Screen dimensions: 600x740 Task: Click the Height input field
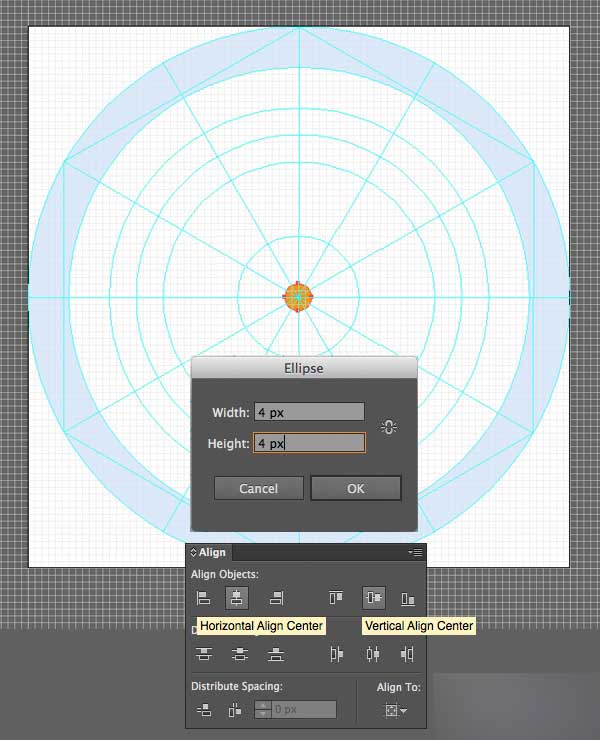[x=309, y=443]
